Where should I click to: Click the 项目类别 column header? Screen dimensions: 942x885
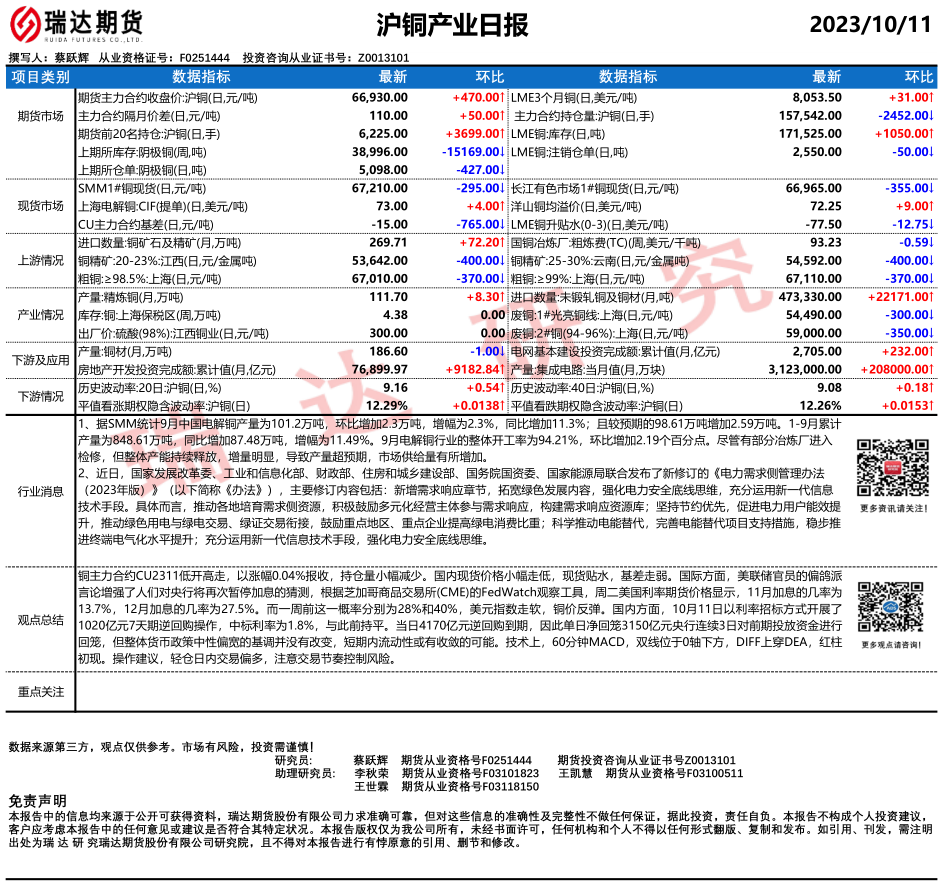40,77
